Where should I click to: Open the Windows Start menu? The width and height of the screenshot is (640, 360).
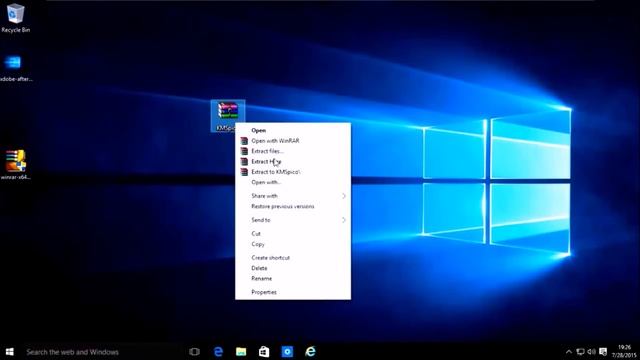(10, 351)
